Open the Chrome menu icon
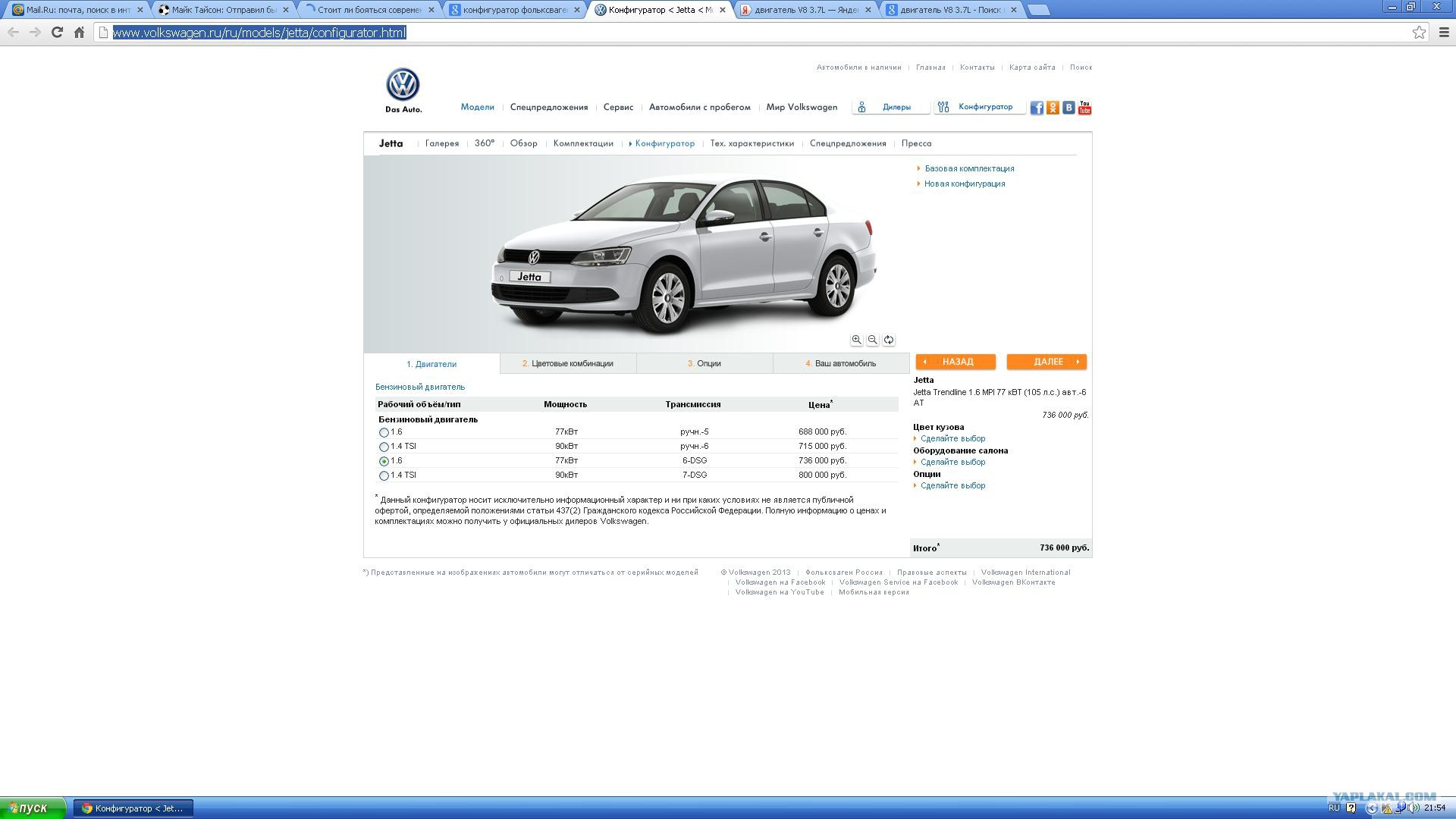Screen dimensions: 1456x819 pos(1444,32)
